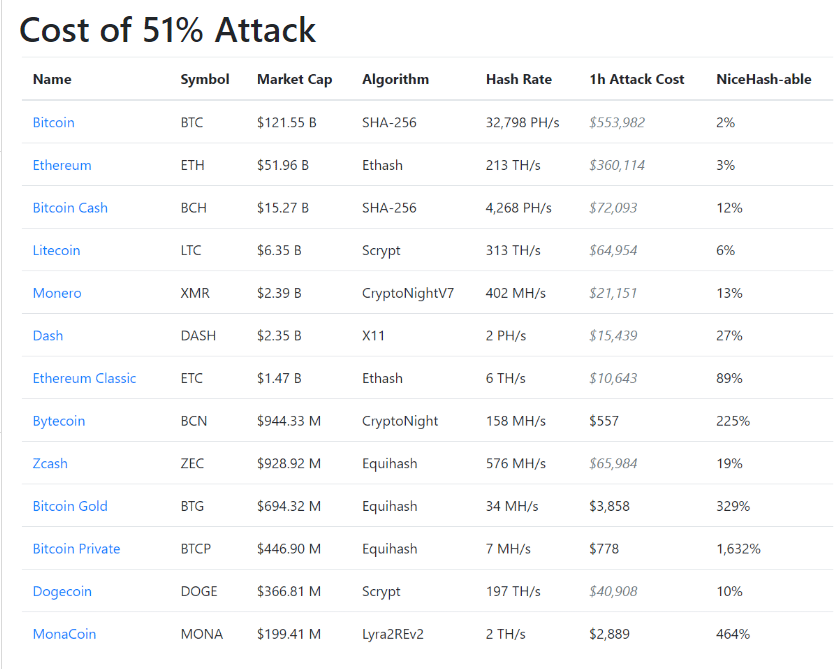Click the Symbol column header
The image size is (839, 669).
(x=205, y=79)
